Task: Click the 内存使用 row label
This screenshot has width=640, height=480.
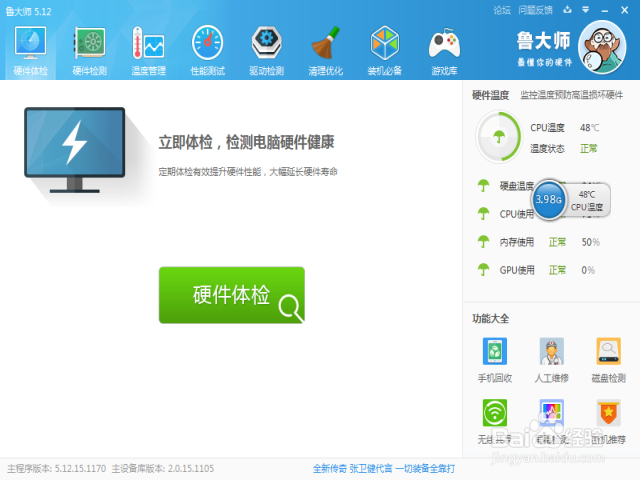Action: click(517, 242)
